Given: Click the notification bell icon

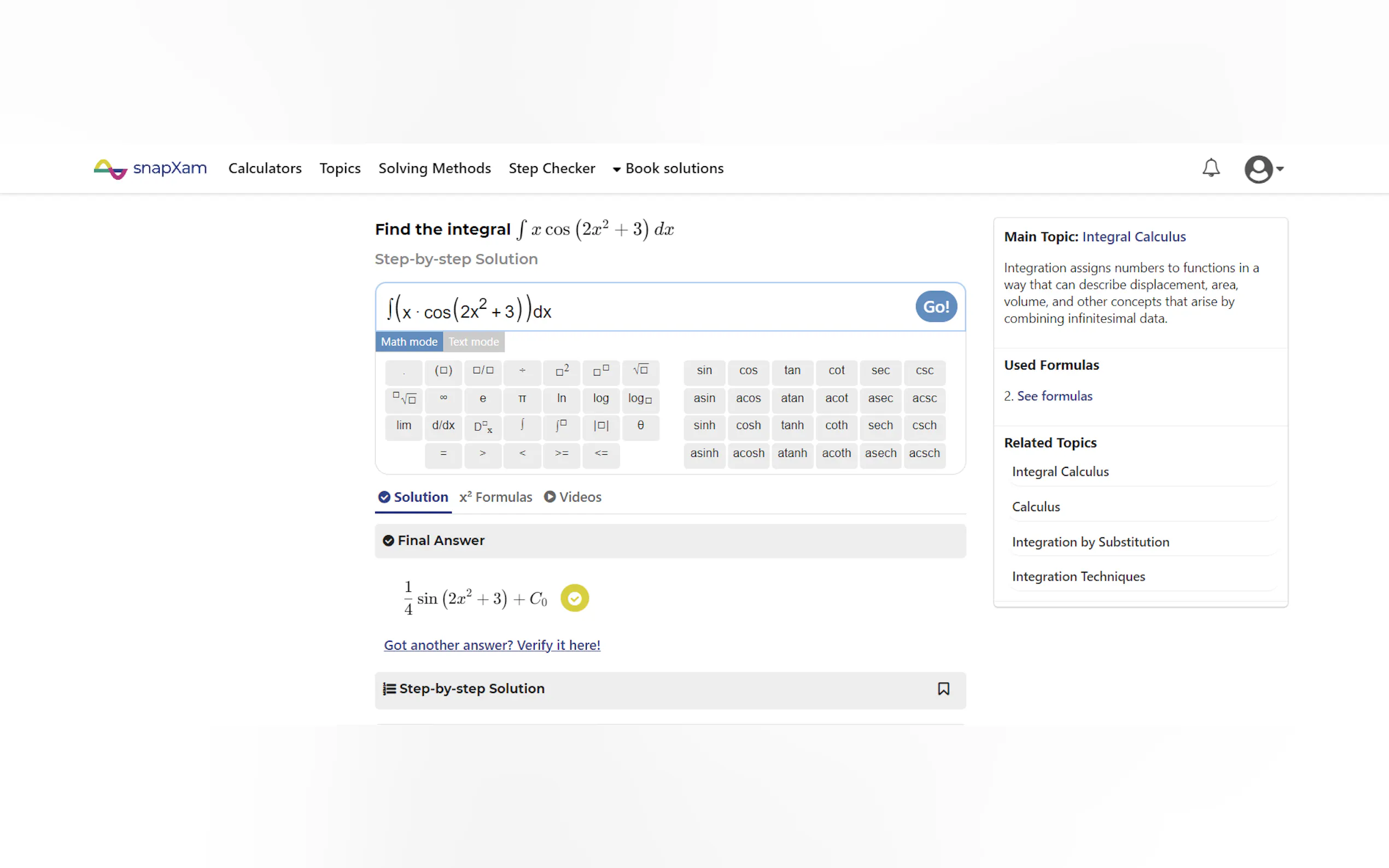Looking at the screenshot, I should click(1210, 168).
